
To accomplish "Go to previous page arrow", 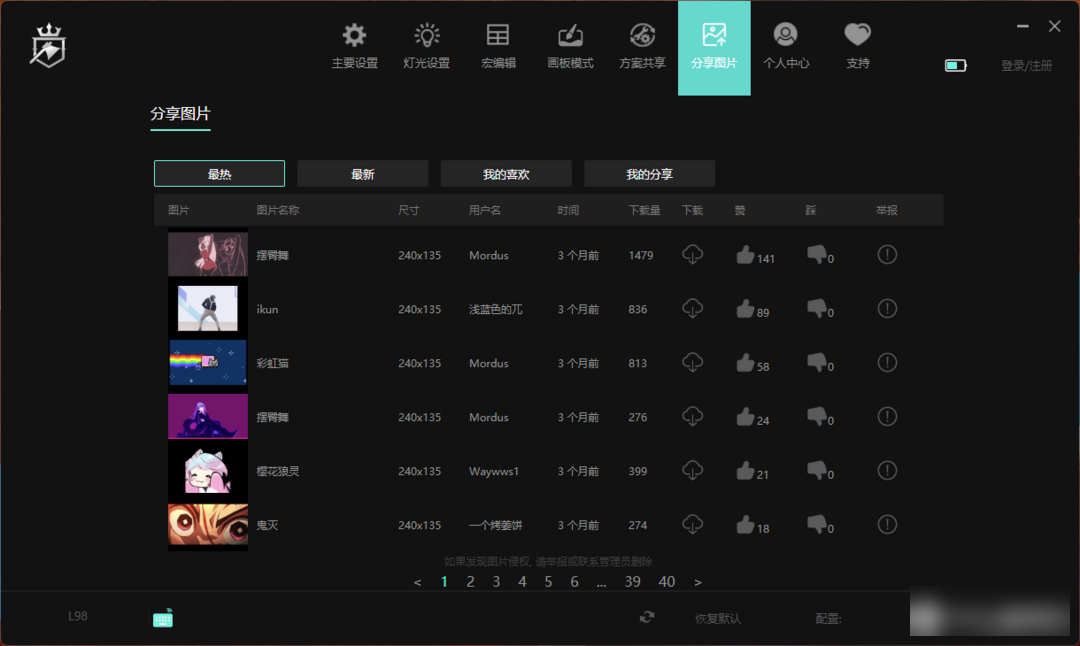I will click(417, 583).
